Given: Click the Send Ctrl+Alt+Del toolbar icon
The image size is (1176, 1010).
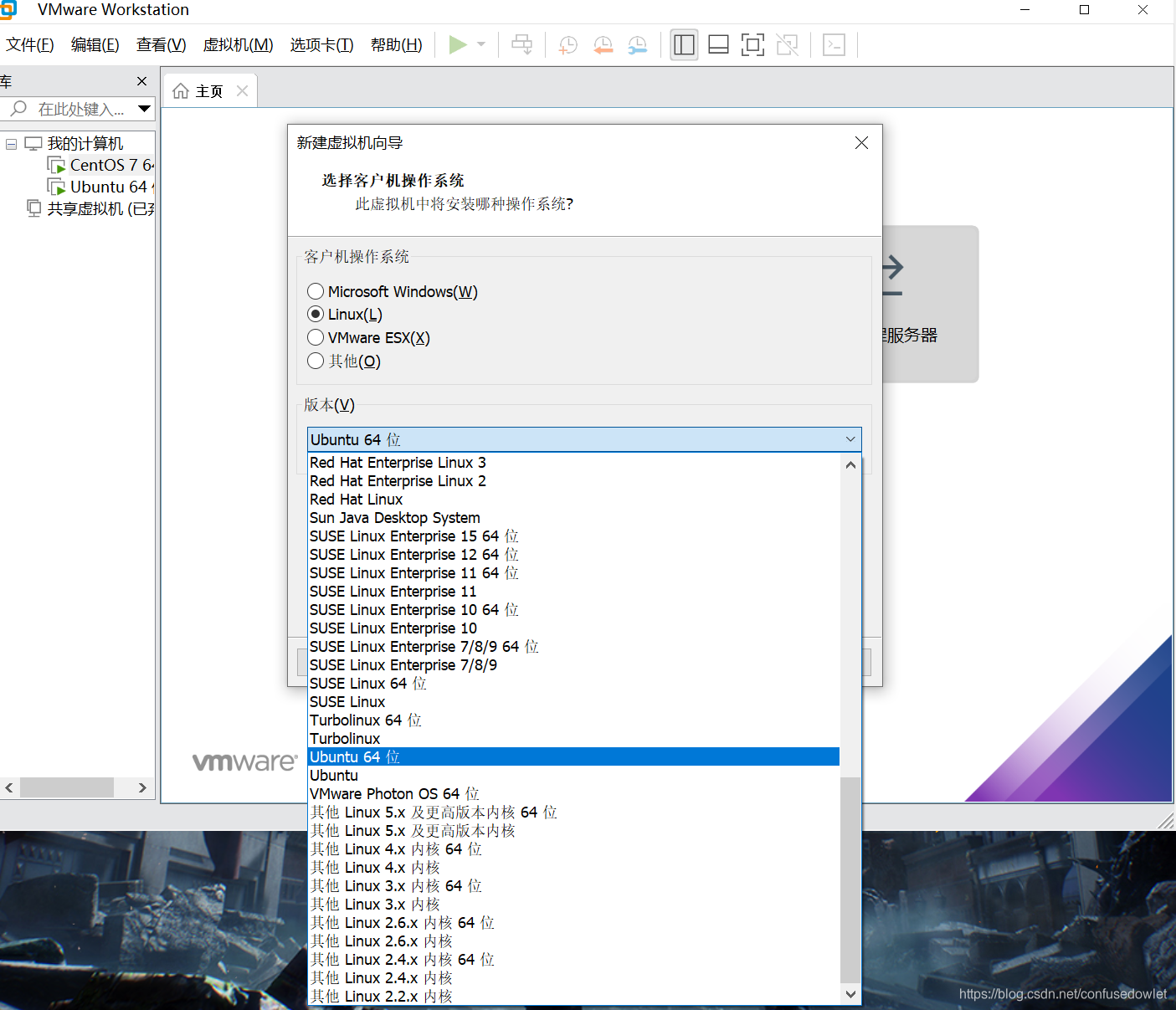Looking at the screenshot, I should pos(522,44).
